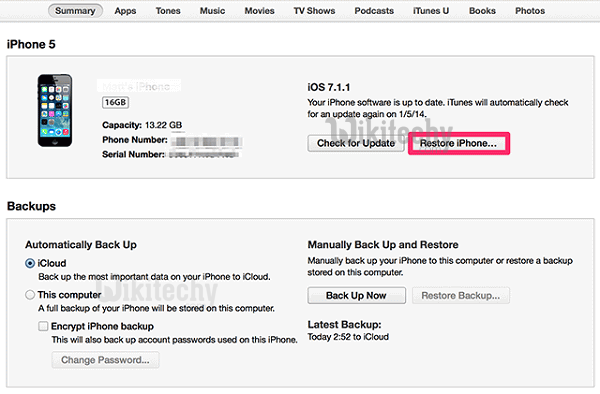Viewport: 600px width, 394px height.
Task: Go to the Music tab
Action: tap(212, 11)
